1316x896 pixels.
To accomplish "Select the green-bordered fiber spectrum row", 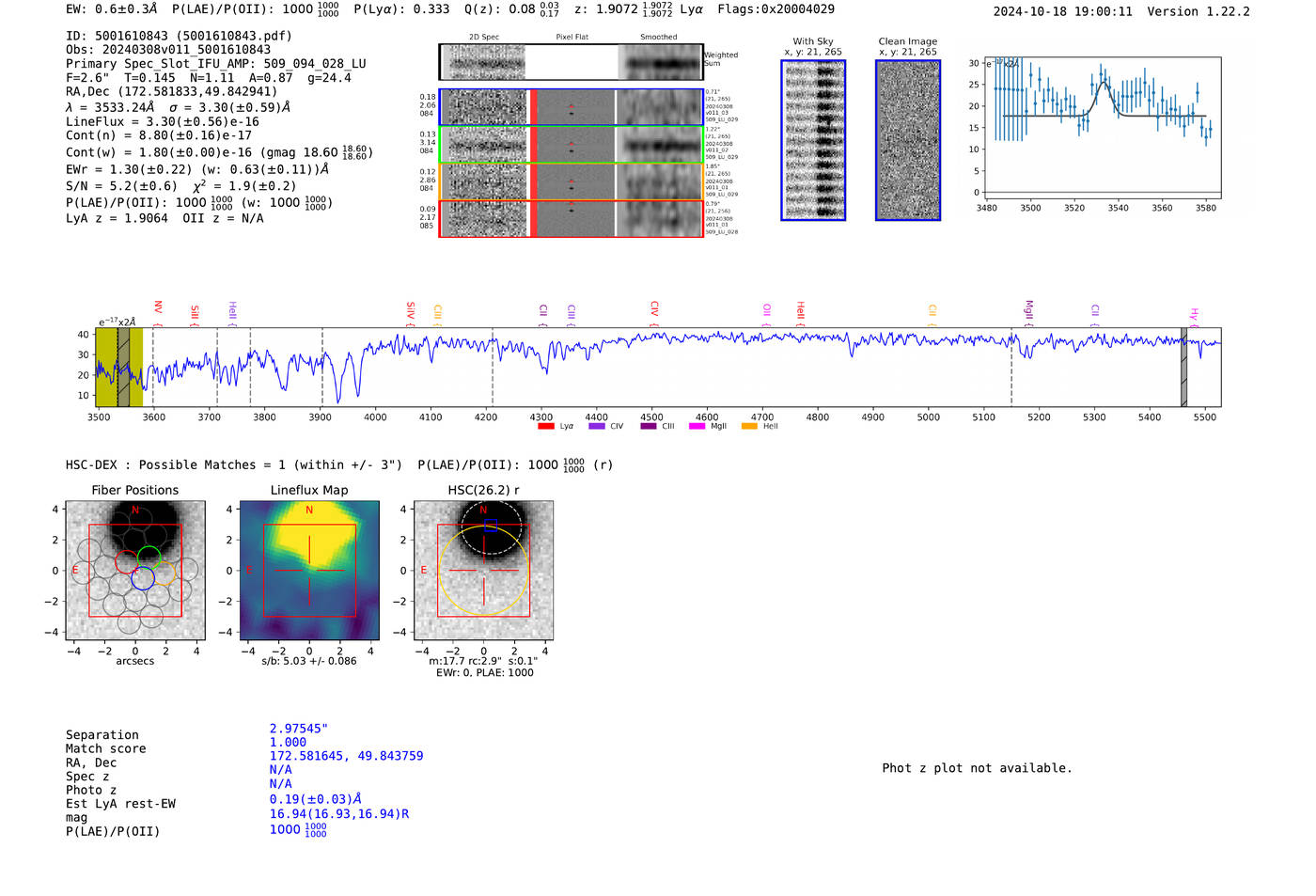I will (x=572, y=144).
